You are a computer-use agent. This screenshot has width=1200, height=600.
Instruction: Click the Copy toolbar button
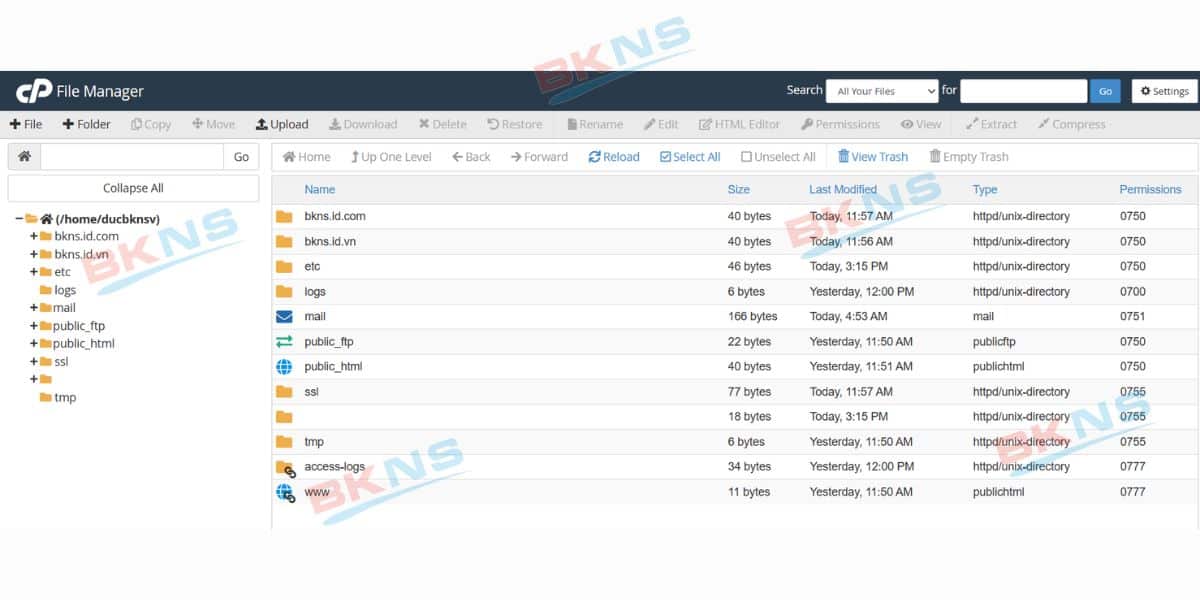151,124
